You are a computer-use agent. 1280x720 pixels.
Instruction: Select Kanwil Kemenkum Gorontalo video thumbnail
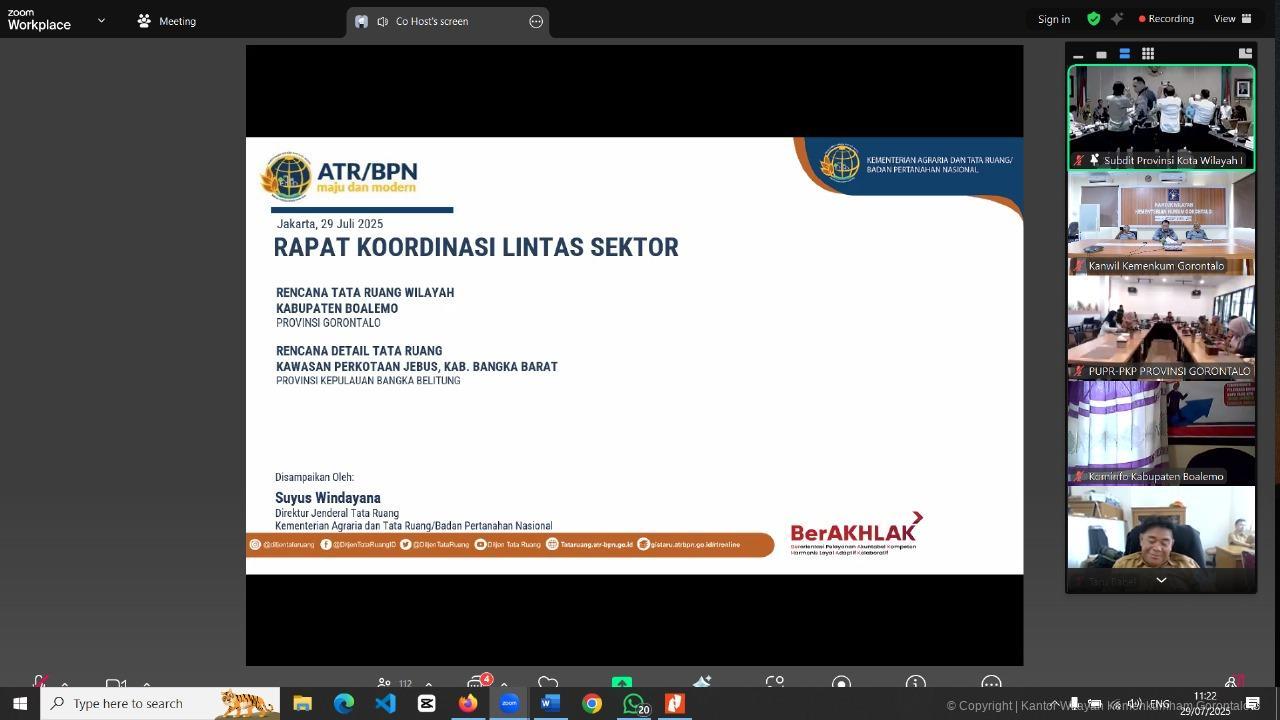tap(1161, 222)
